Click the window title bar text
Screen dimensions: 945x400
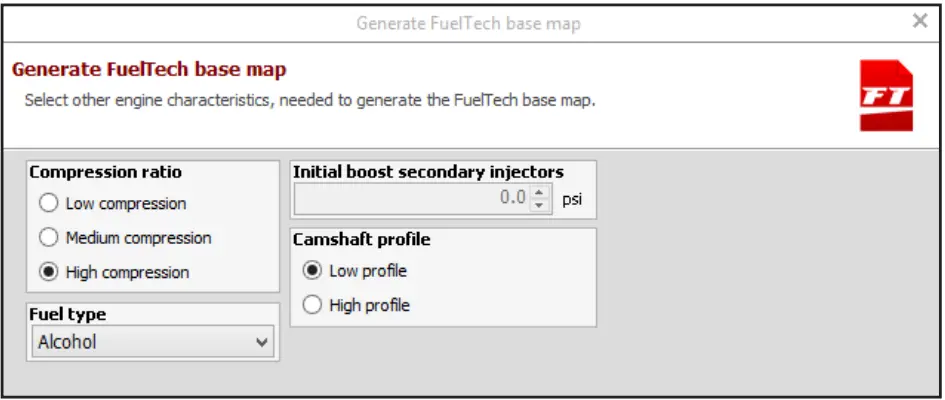point(468,23)
